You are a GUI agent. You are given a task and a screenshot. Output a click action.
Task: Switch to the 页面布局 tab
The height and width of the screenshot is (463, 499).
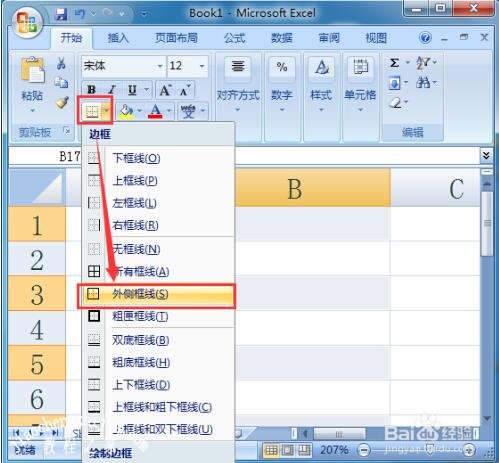pyautogui.click(x=176, y=38)
